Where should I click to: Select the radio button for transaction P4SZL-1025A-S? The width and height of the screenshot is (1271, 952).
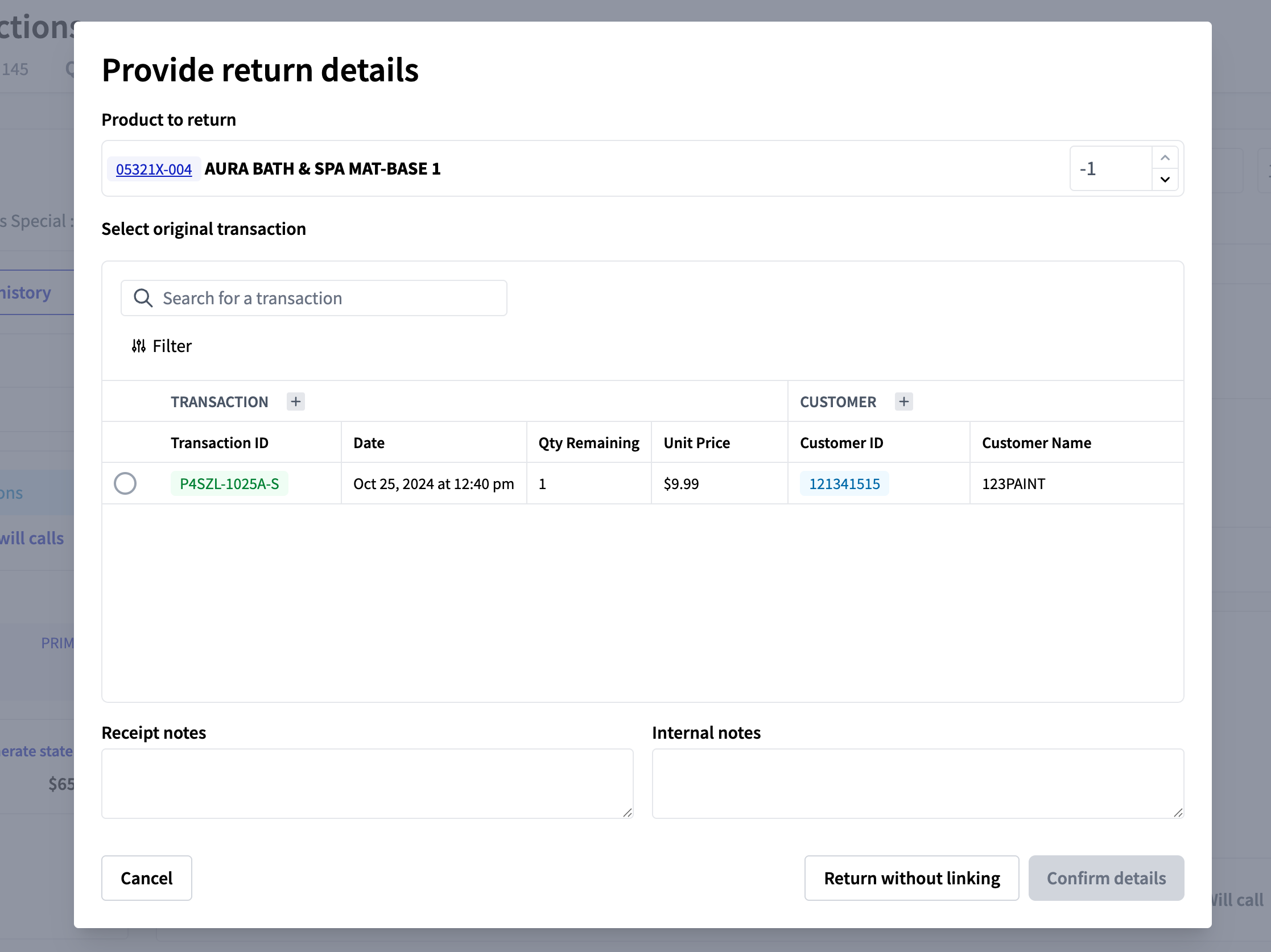[125, 483]
